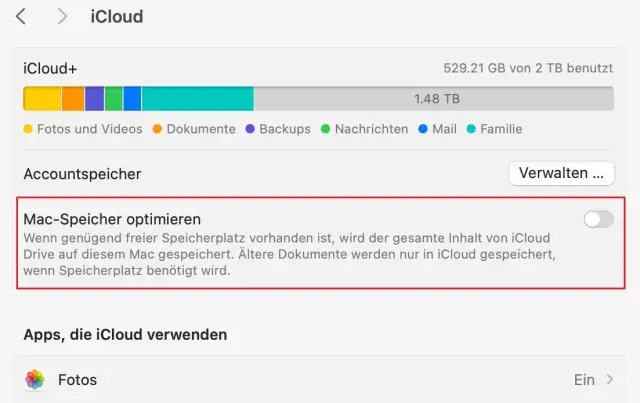The height and width of the screenshot is (403, 640).
Task: Click the back navigation arrow
Action: click(x=21, y=17)
